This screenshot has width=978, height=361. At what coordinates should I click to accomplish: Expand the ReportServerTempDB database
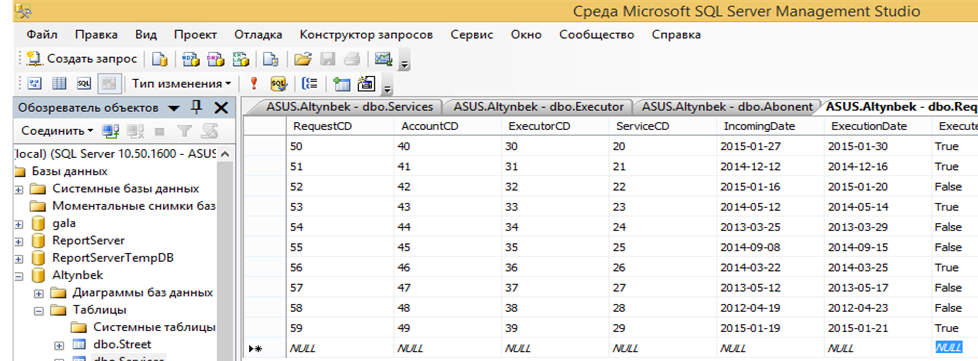pos(19,258)
